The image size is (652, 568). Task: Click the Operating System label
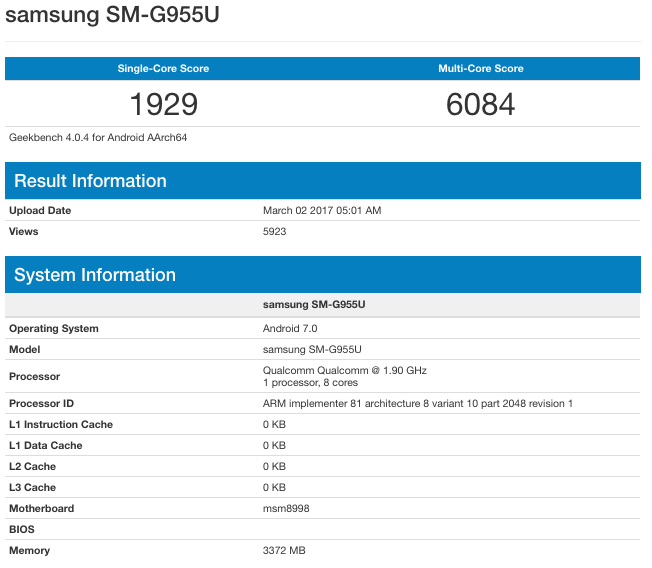(54, 328)
